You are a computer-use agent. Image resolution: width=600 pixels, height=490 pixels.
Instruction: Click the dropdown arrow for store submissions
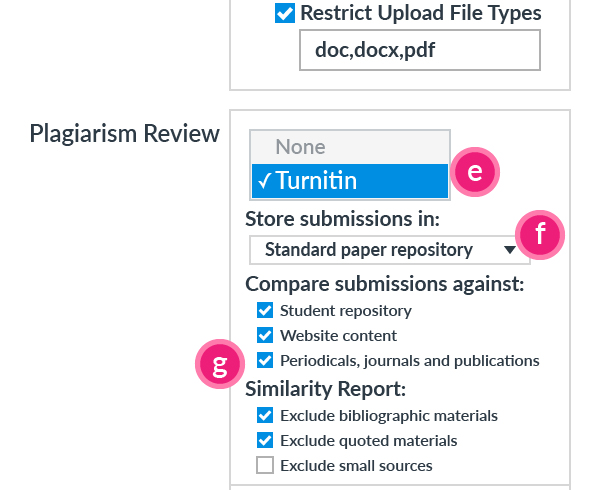pos(510,250)
